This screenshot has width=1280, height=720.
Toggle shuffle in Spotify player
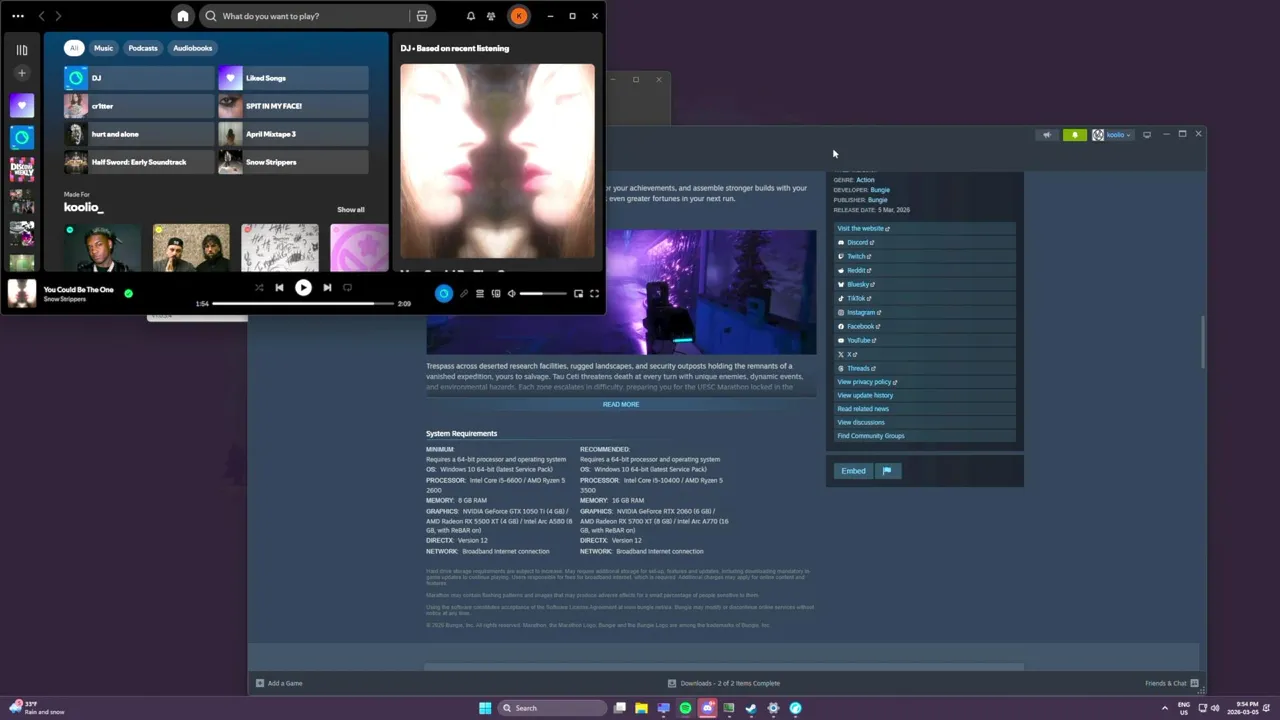tap(259, 288)
